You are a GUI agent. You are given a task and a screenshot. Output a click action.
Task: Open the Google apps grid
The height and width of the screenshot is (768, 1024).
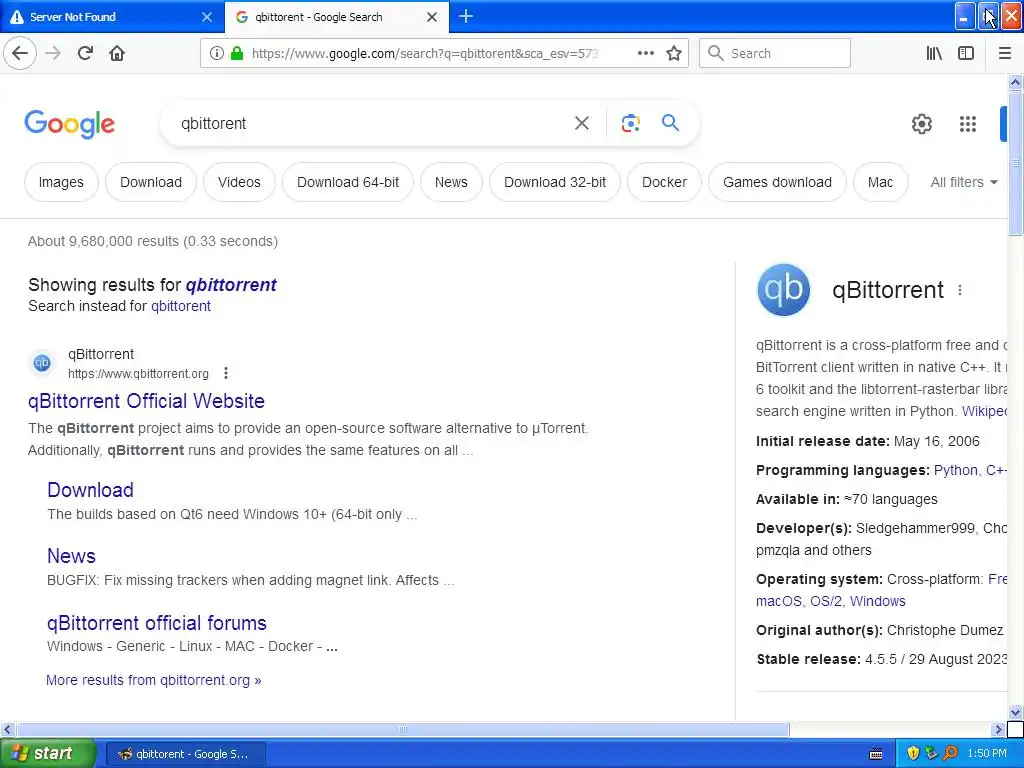coord(968,123)
